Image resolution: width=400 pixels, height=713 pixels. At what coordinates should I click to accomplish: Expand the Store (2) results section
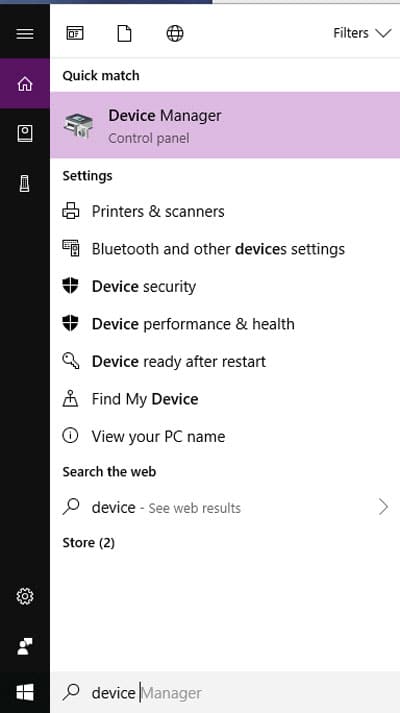pyautogui.click(x=89, y=542)
